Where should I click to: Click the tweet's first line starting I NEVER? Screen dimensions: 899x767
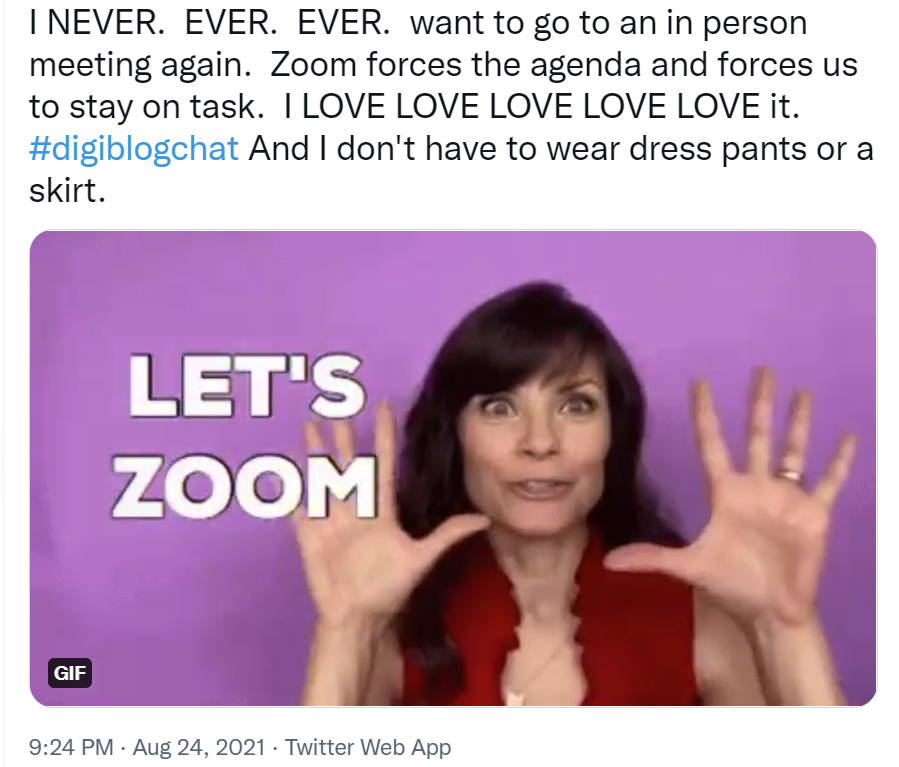pos(418,23)
